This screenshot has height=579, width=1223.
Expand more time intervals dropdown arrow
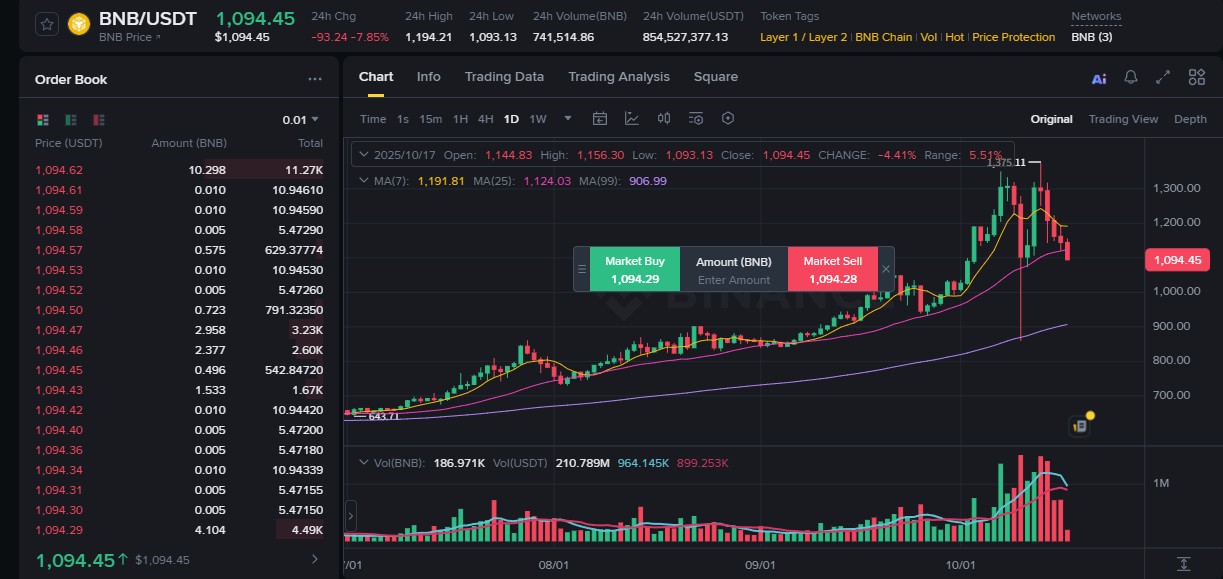568,118
